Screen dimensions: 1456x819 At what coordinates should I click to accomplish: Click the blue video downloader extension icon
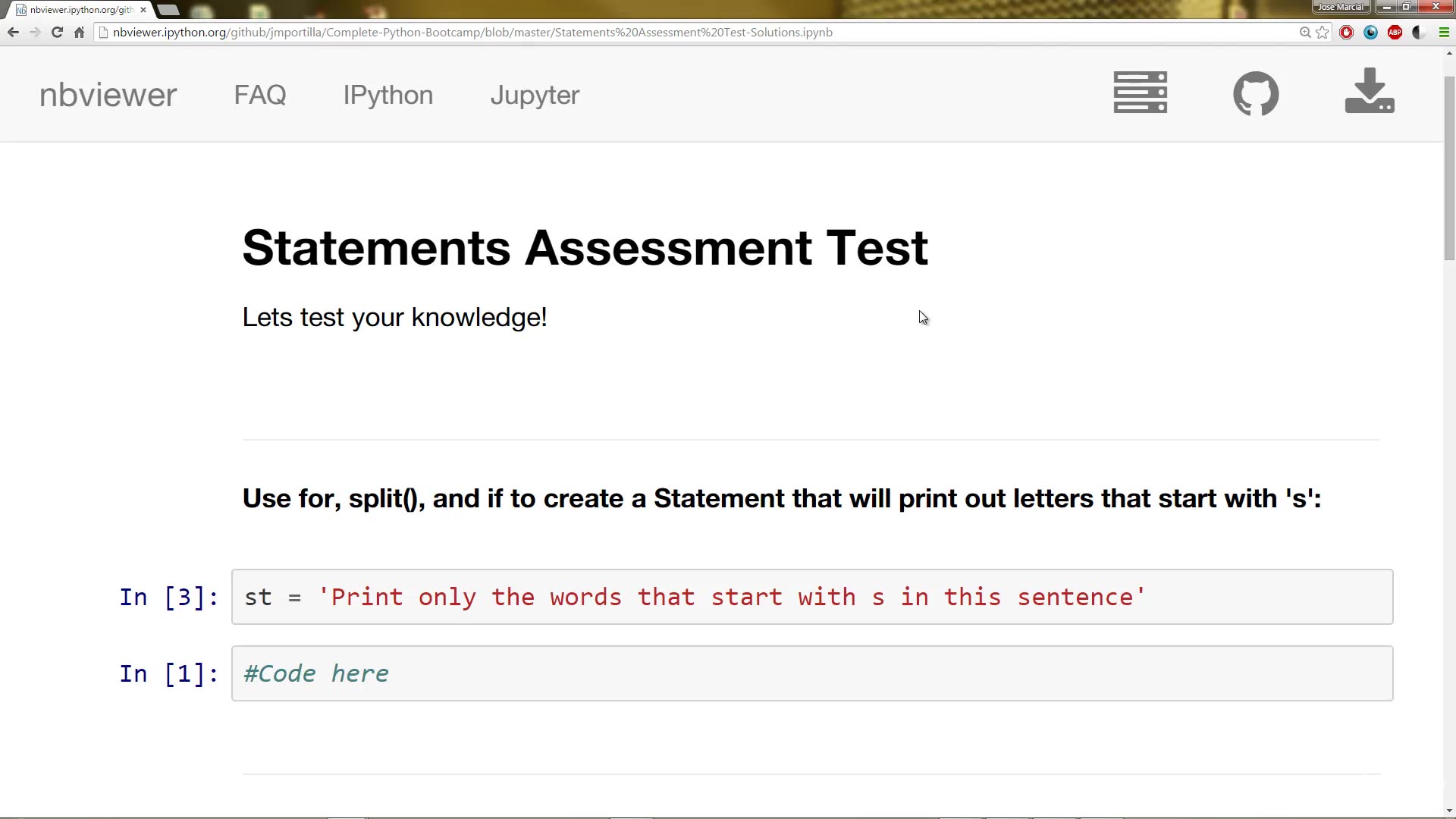pos(1371,33)
